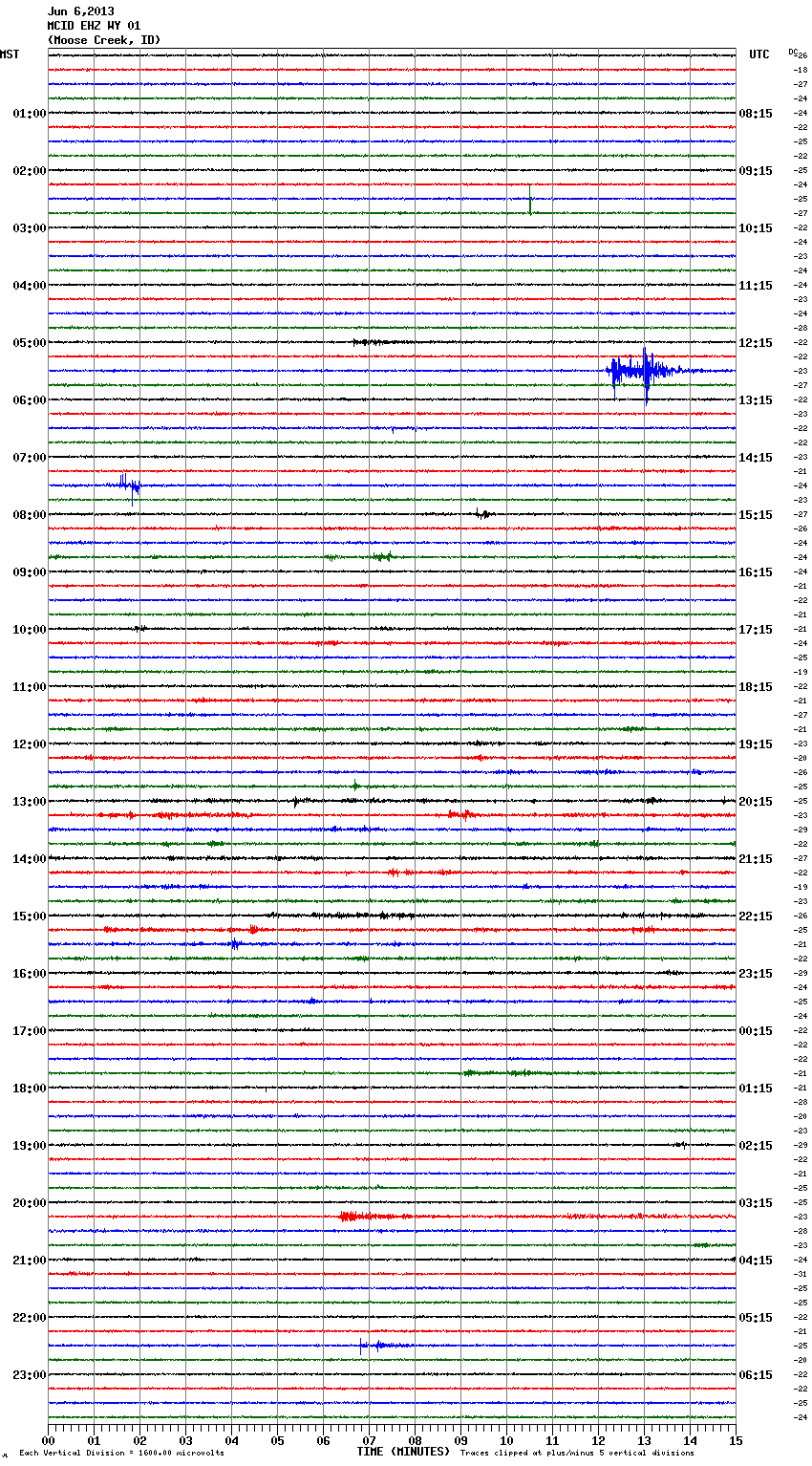This screenshot has height=1466, width=812.
Task: Select the 03:00 MST row label
Action: (x=29, y=228)
